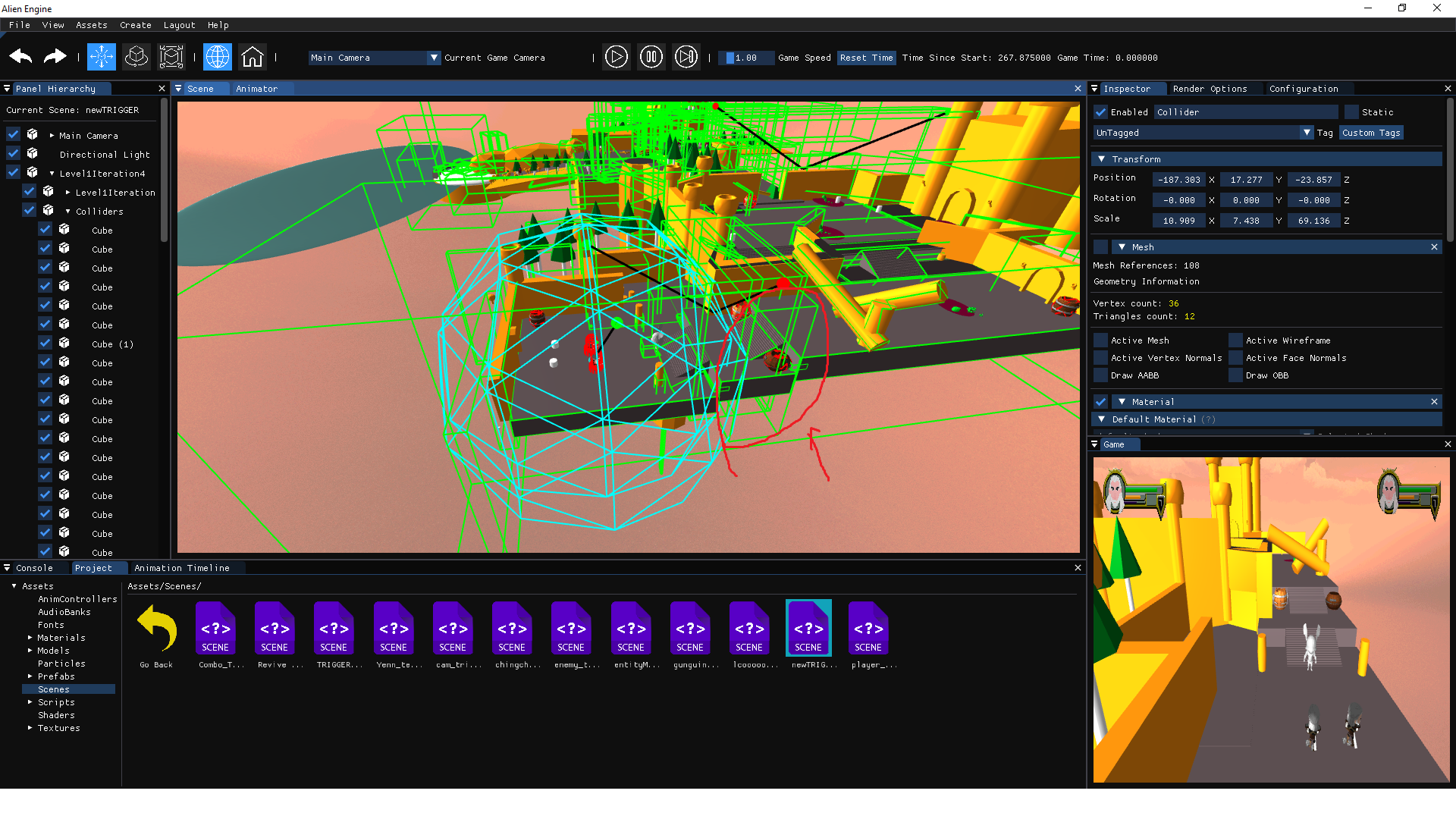Click the Custom Tags button
The width and height of the screenshot is (1456, 819).
coord(1370,133)
